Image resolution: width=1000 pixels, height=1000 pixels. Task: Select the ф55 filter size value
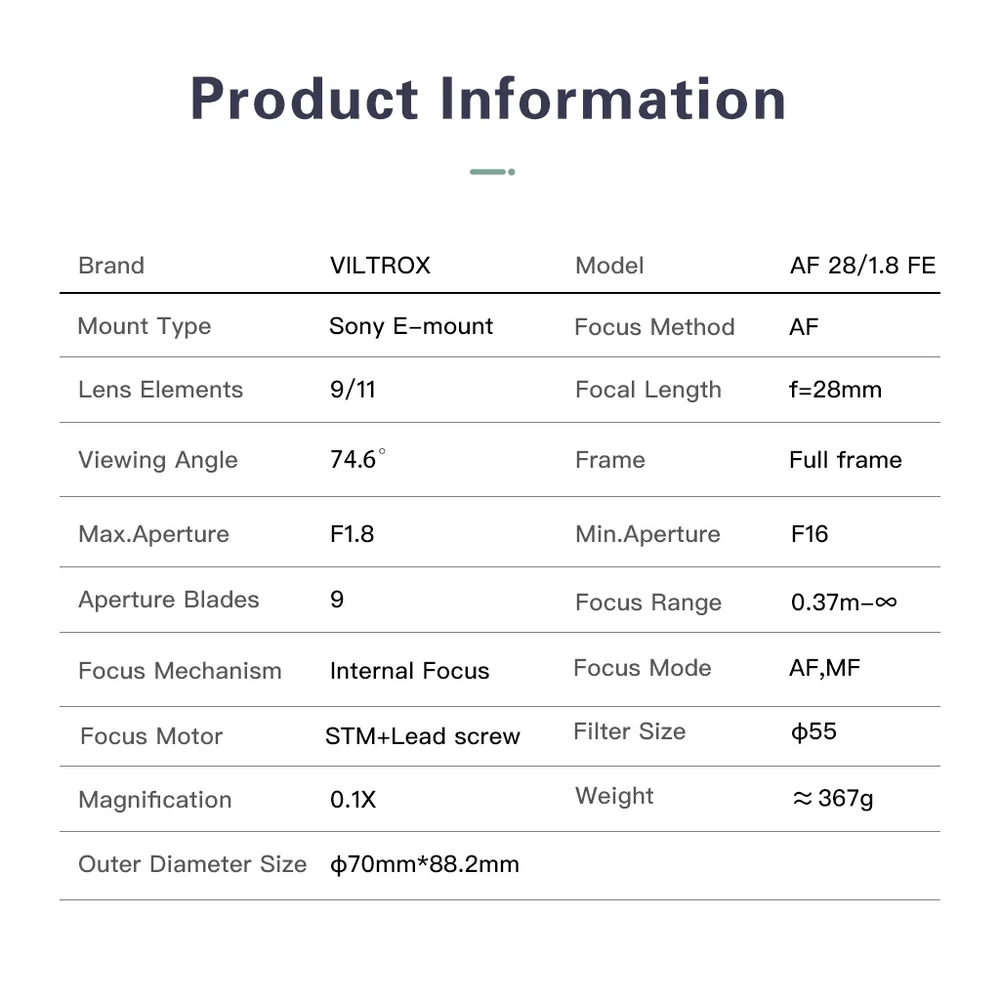tap(813, 732)
